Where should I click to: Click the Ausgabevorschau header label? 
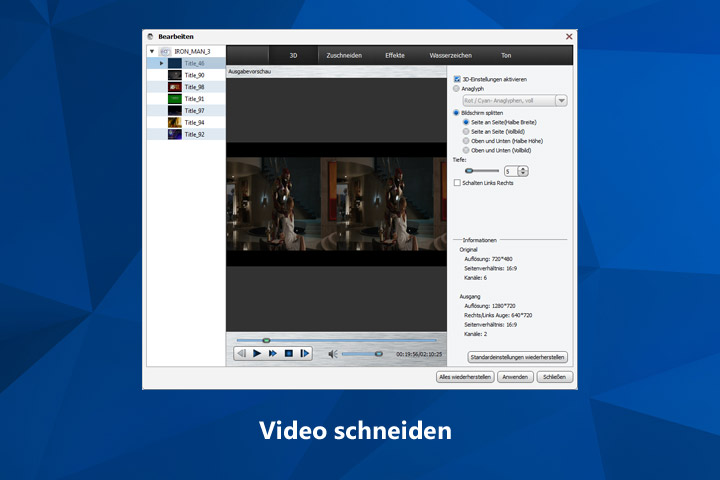(249, 72)
